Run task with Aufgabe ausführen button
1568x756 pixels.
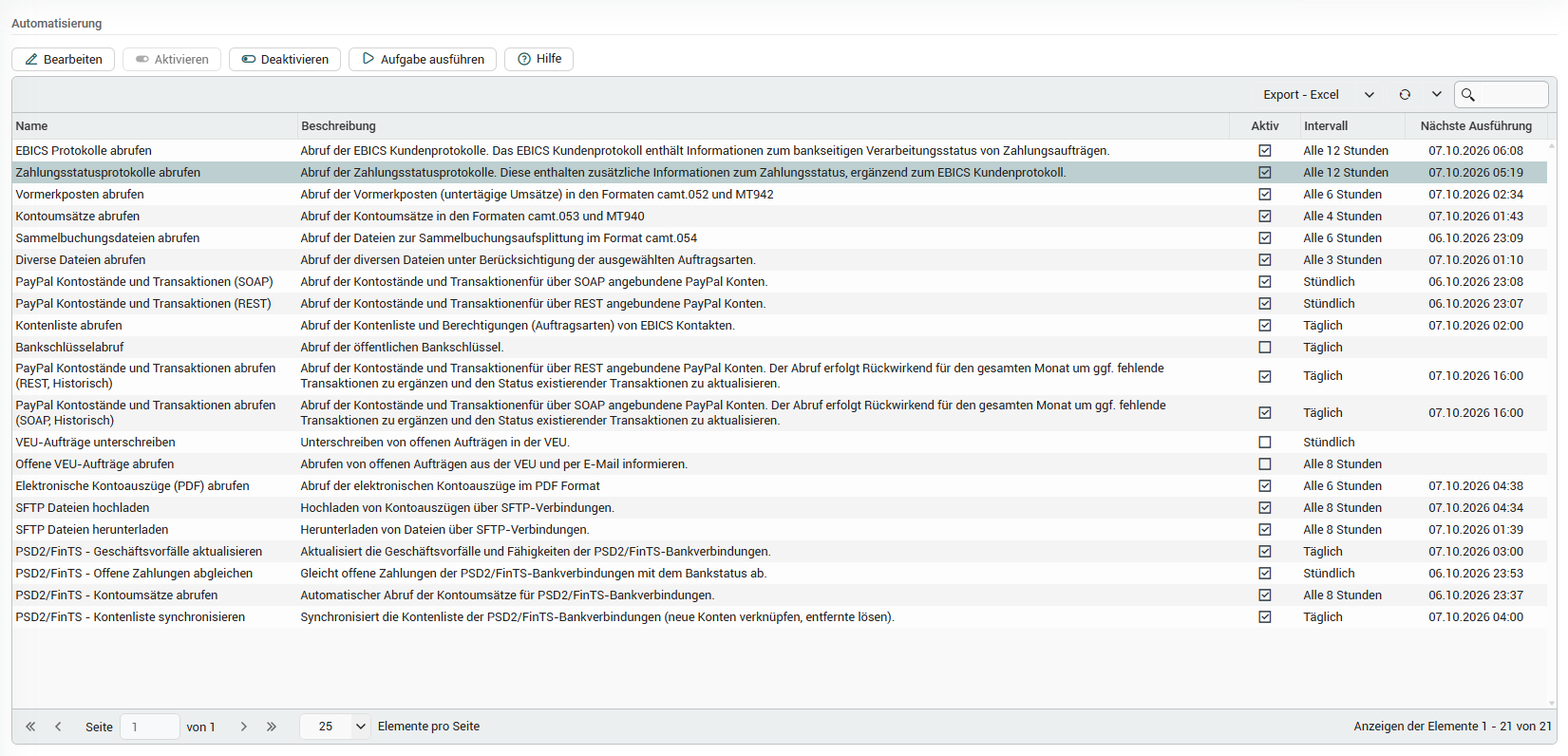tap(423, 59)
